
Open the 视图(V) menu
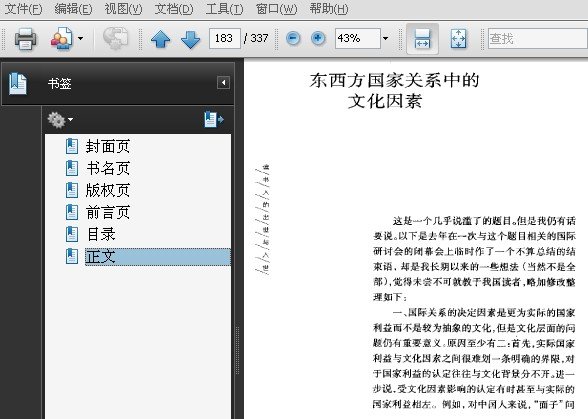(x=123, y=9)
